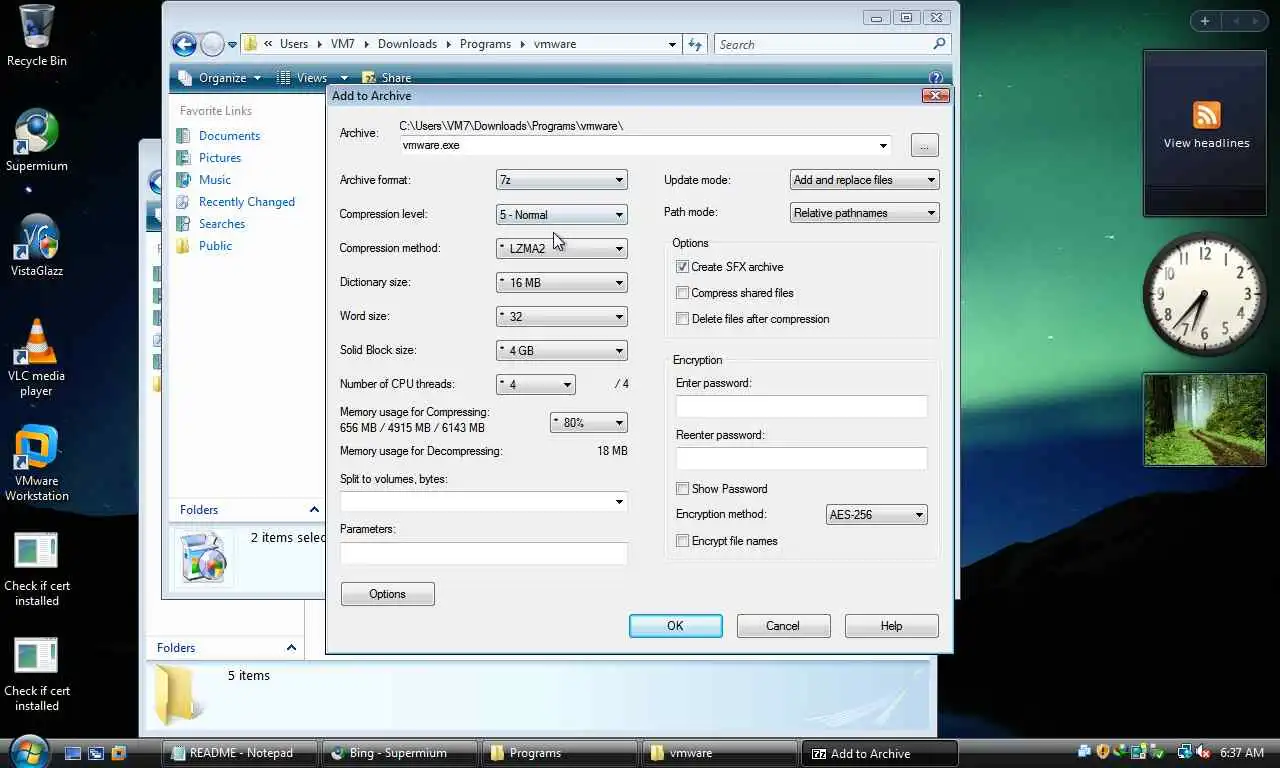Click the Explorer back arrow button
This screenshot has width=1280, height=768.
click(184, 44)
